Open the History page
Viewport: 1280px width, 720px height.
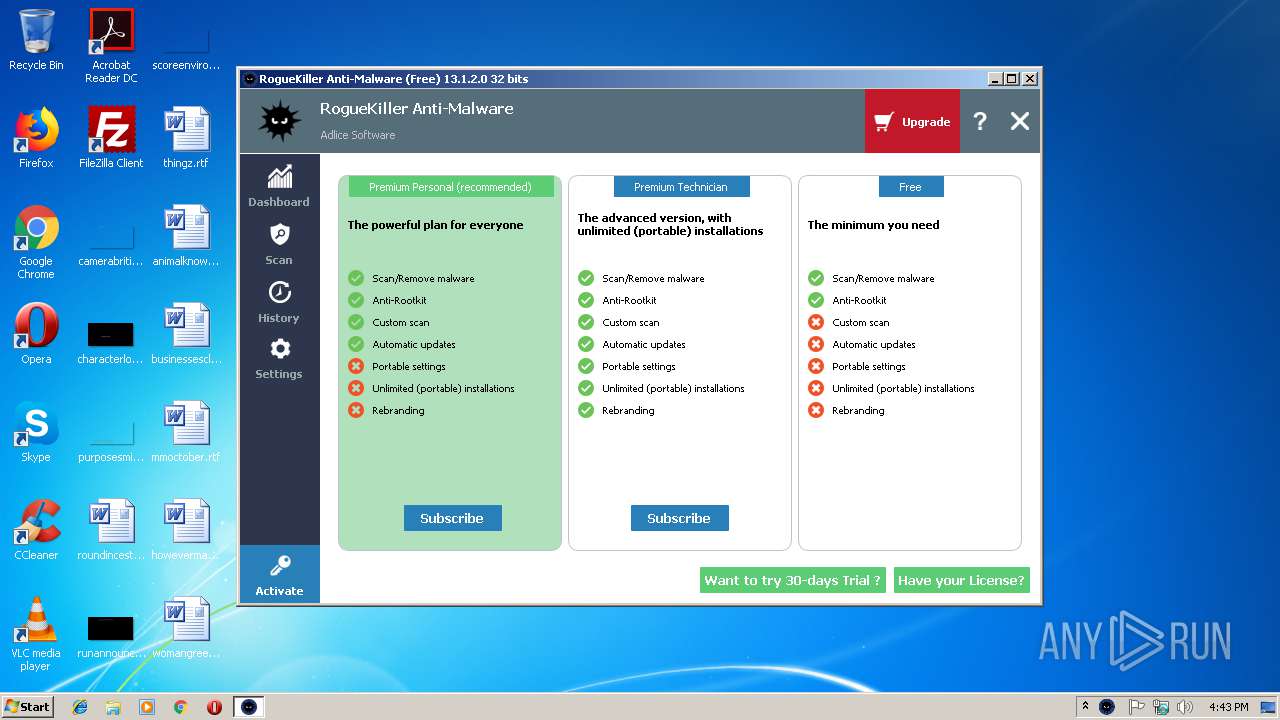click(x=279, y=302)
